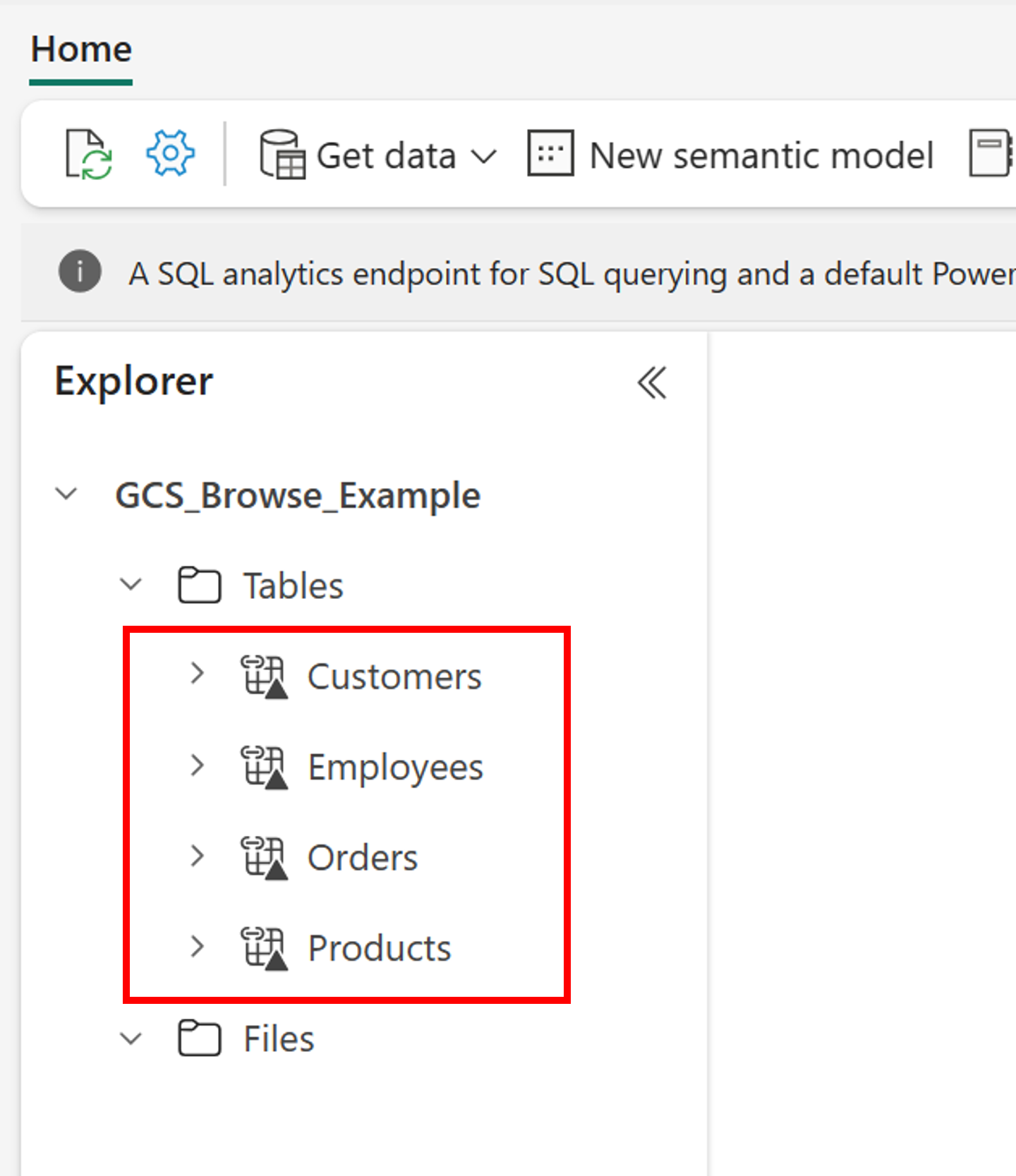Click the refresh lakehouse icon
Viewport: 1016px width, 1176px height.
(88, 154)
